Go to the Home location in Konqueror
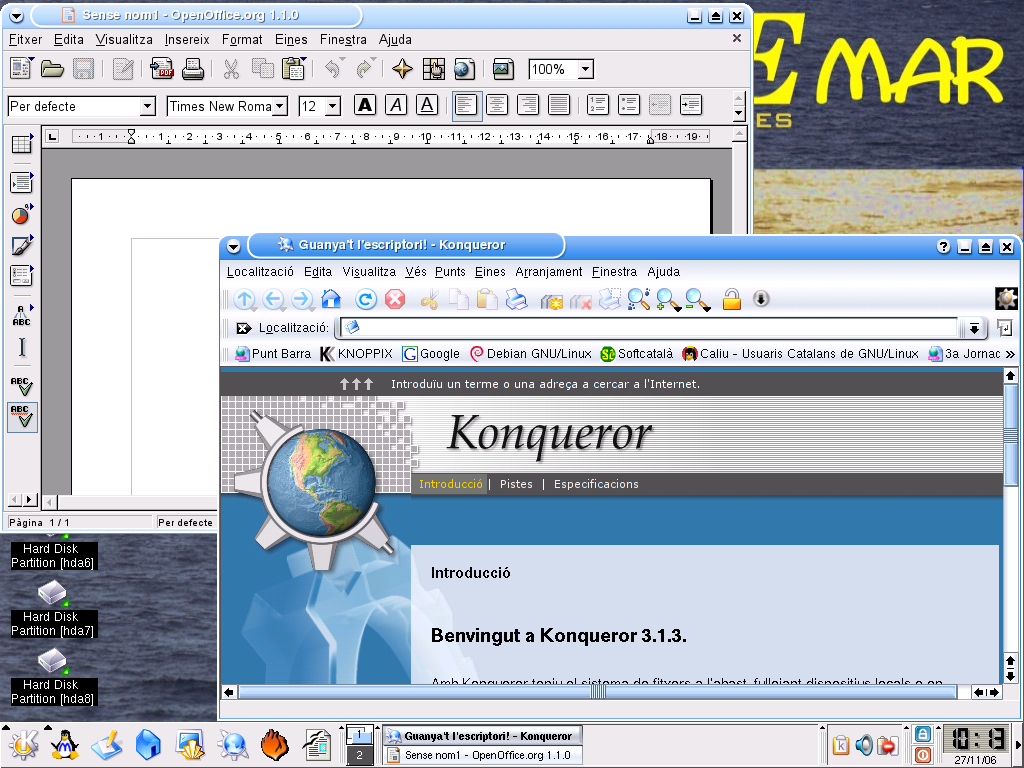Image resolution: width=1024 pixels, height=768 pixels. coord(332,299)
